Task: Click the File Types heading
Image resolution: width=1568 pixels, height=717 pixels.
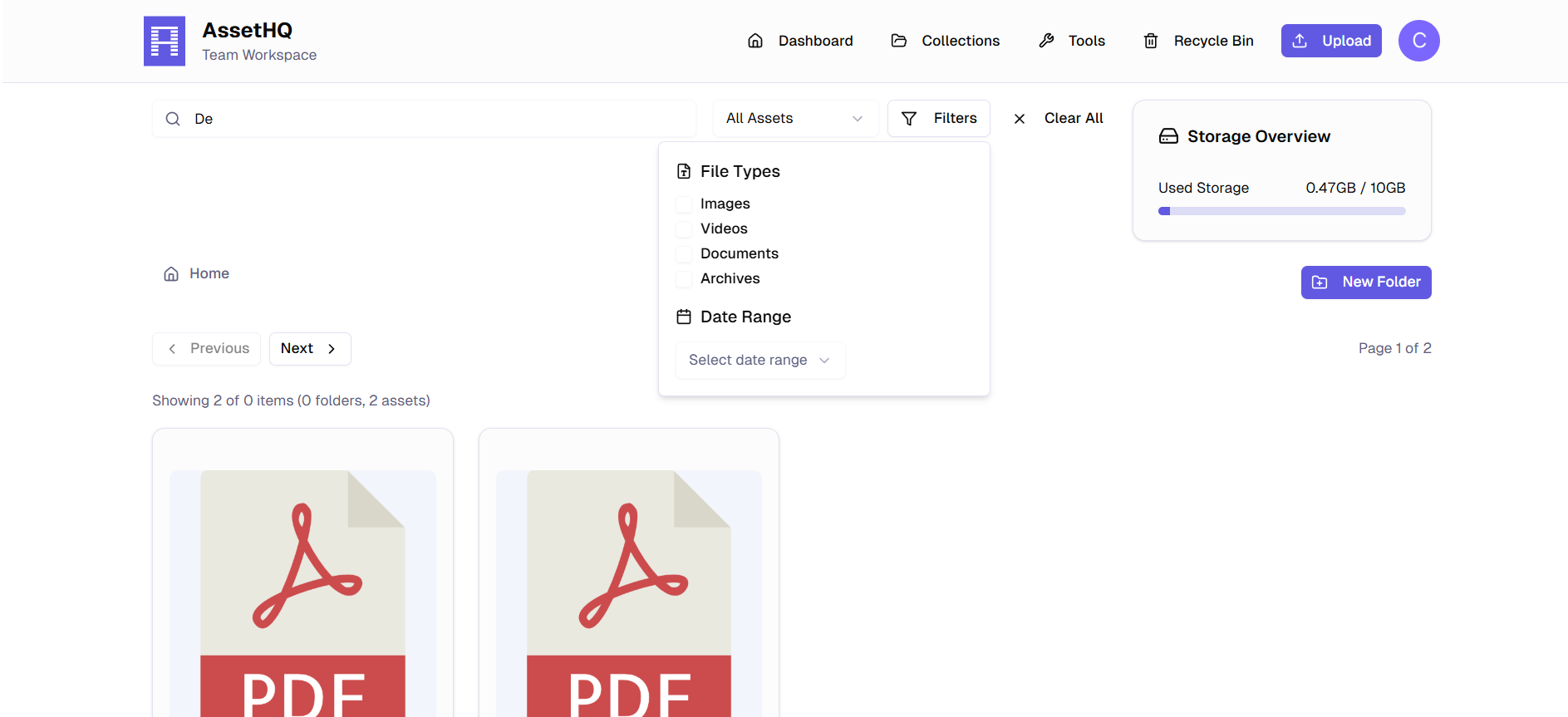Action: pyautogui.click(x=740, y=171)
